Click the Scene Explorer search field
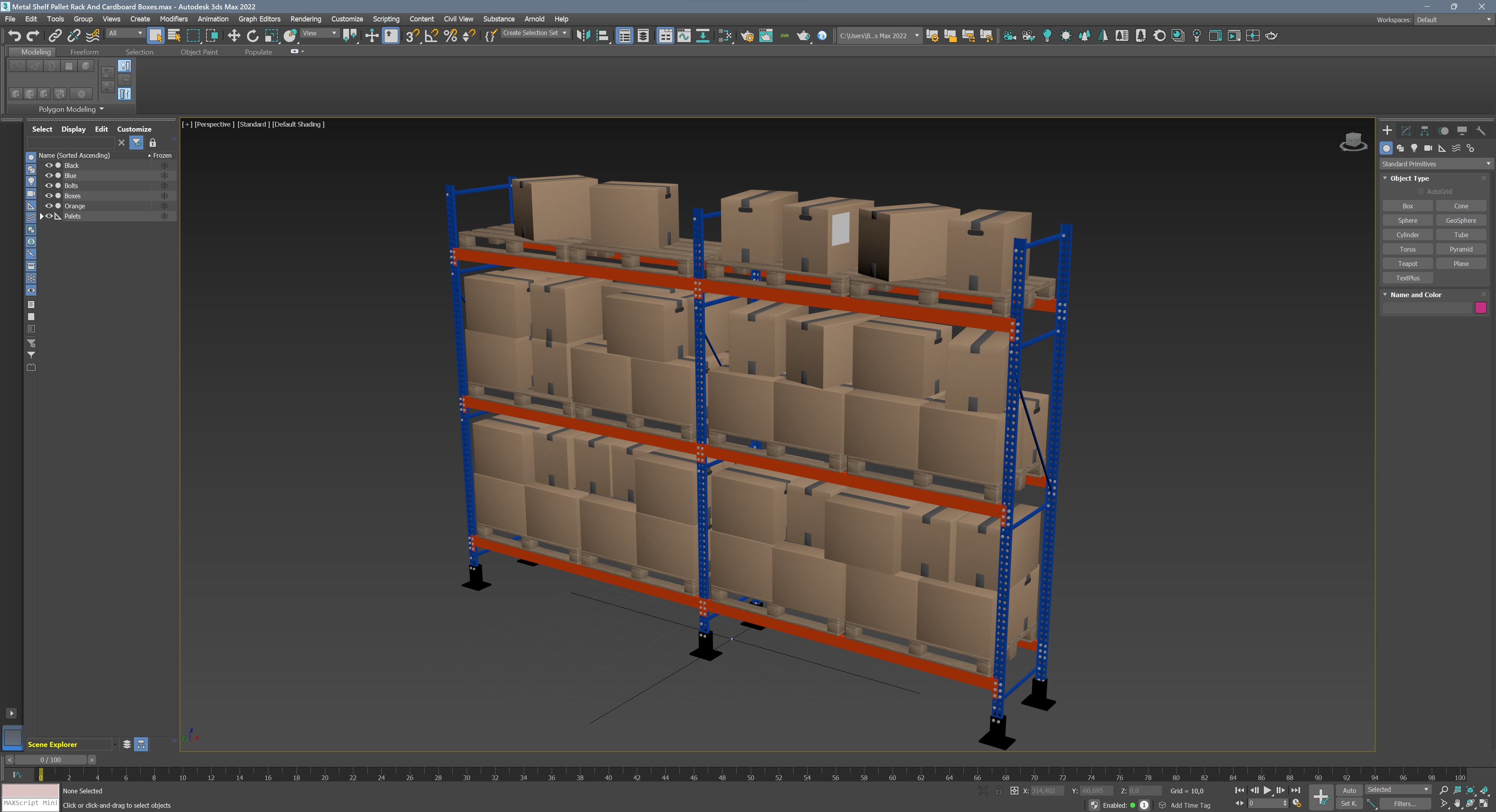The image size is (1496, 812). [x=71, y=143]
